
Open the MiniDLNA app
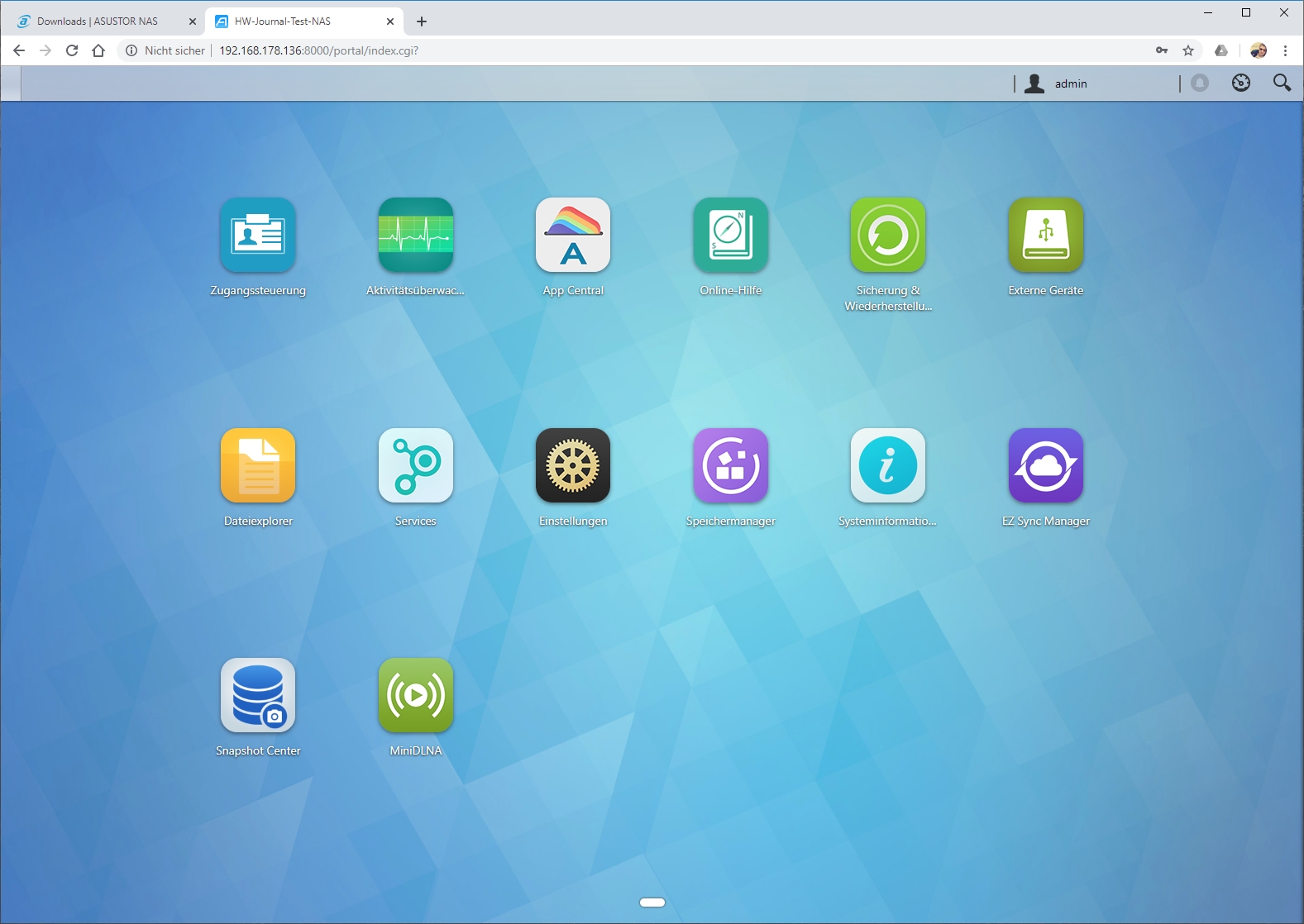coord(416,695)
